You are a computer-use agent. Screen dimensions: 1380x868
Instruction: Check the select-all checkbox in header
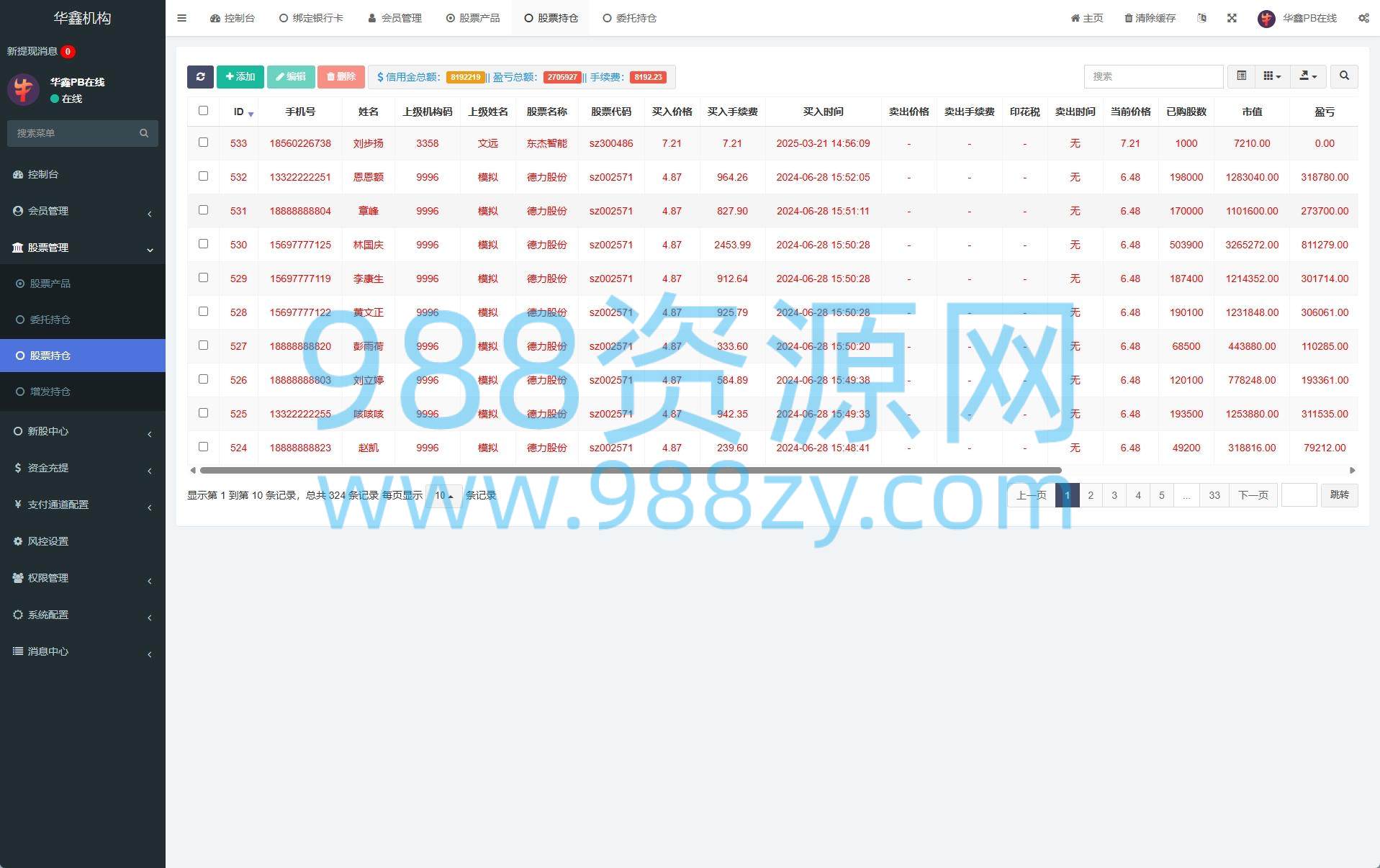point(203,111)
